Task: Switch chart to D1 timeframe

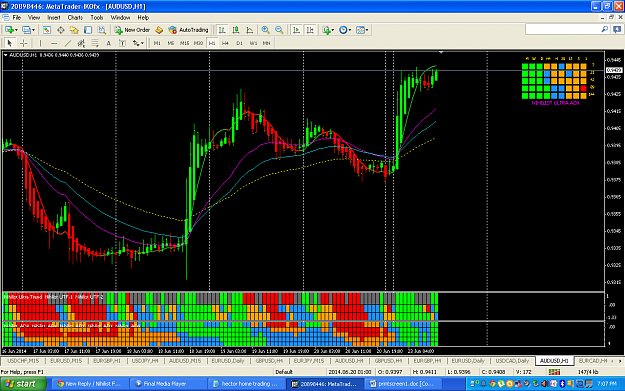Action: pyautogui.click(x=239, y=43)
